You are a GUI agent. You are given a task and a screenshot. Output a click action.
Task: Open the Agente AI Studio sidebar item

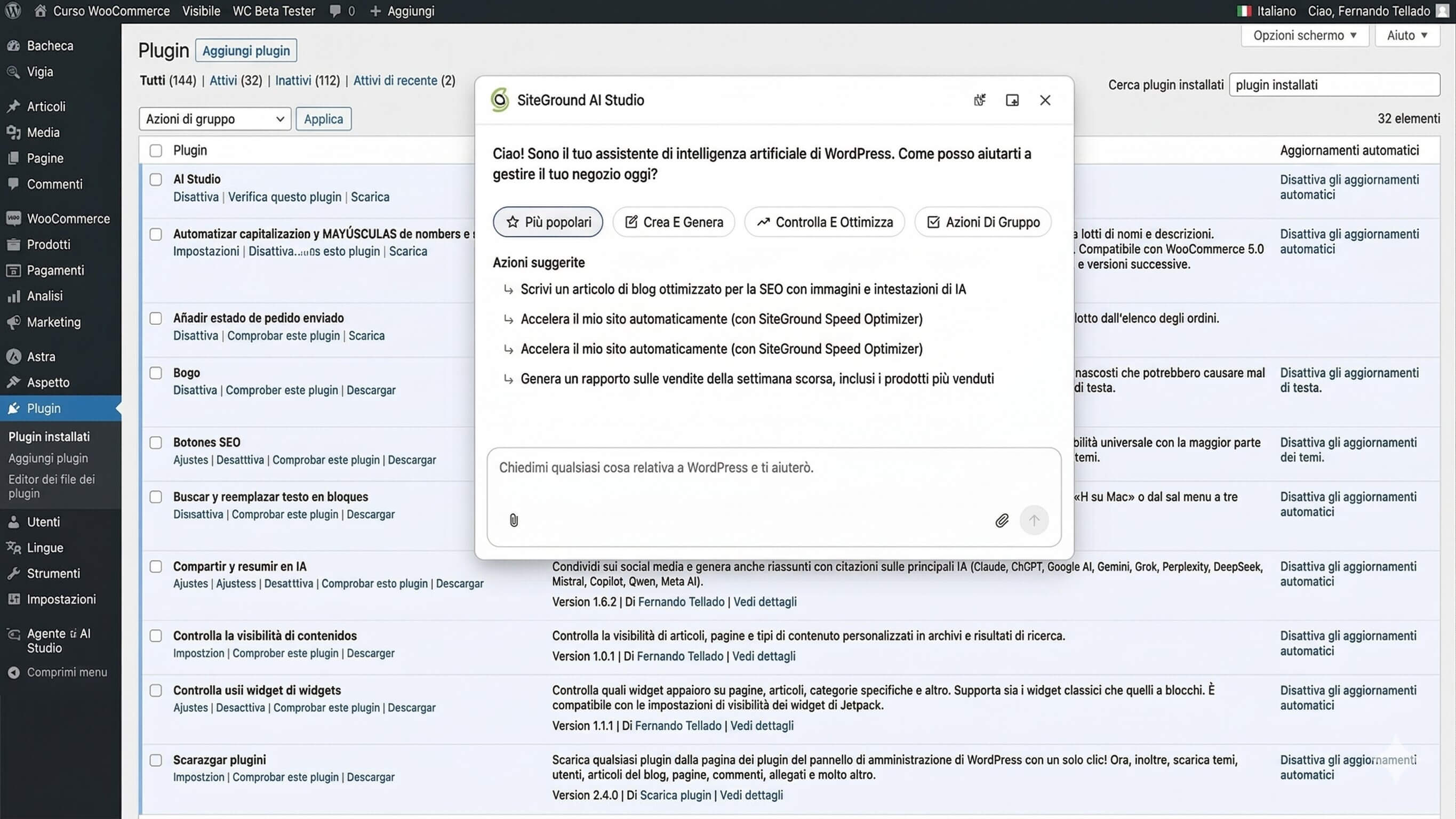[58, 640]
